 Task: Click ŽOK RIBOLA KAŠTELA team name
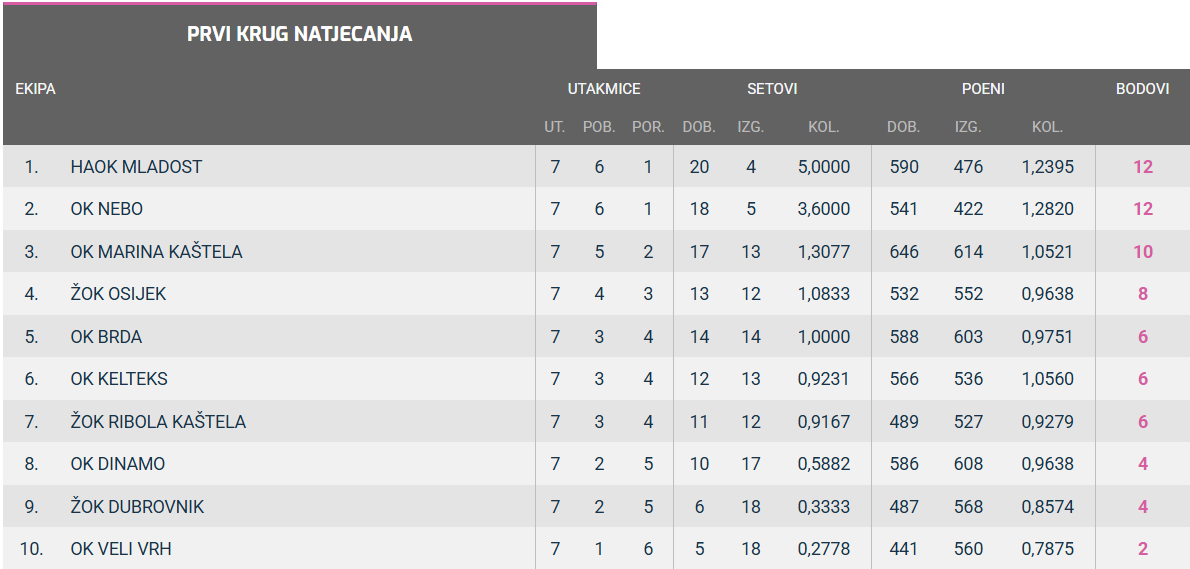tap(158, 422)
